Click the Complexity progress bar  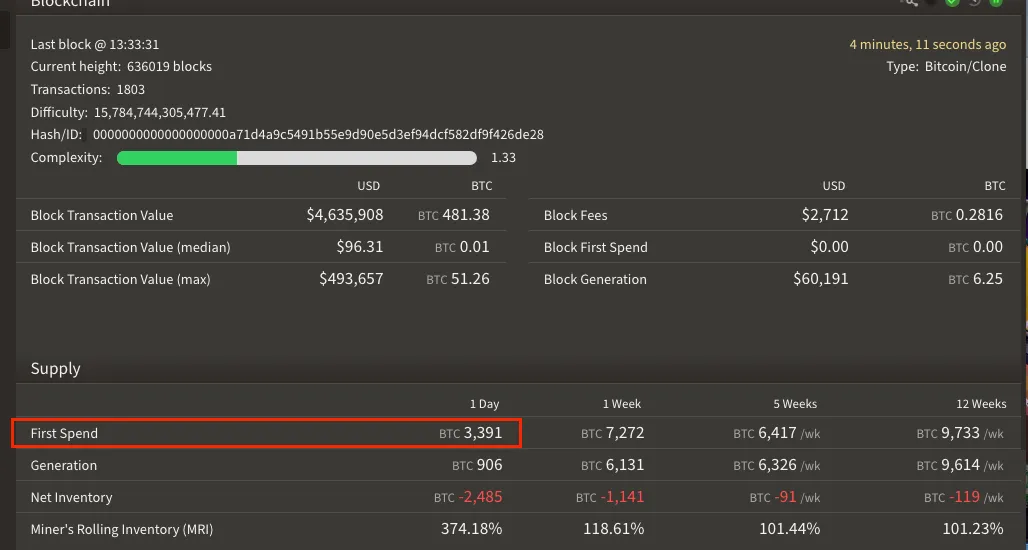pyautogui.click(x=297, y=158)
